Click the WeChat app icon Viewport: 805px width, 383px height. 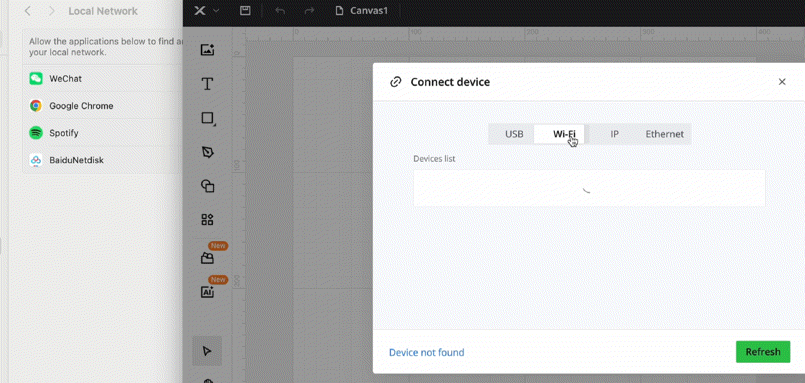[35, 79]
